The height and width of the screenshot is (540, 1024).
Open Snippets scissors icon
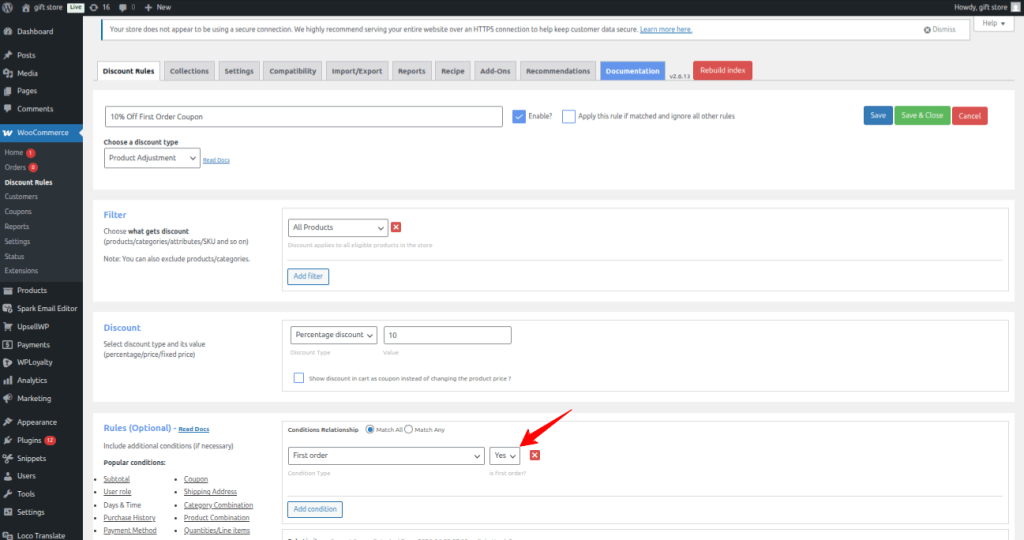[8, 458]
